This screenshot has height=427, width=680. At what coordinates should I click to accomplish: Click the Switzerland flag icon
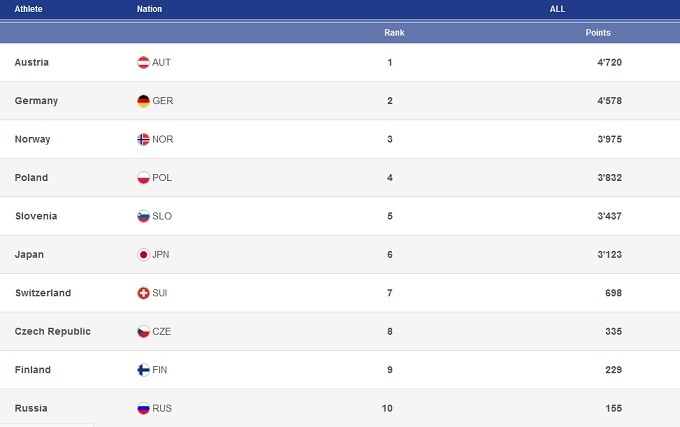click(143, 293)
